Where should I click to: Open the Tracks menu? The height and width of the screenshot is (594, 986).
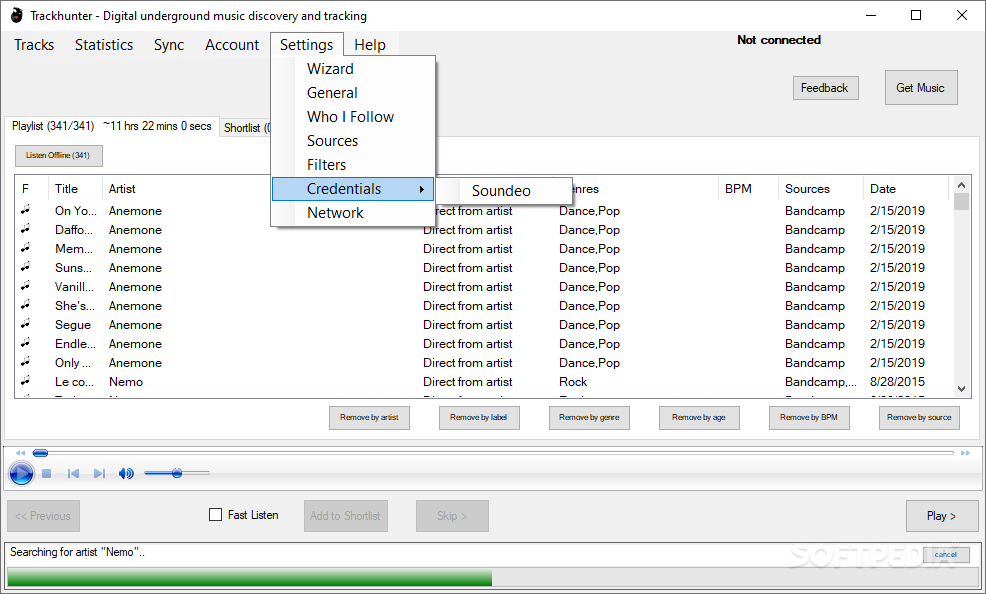point(34,45)
